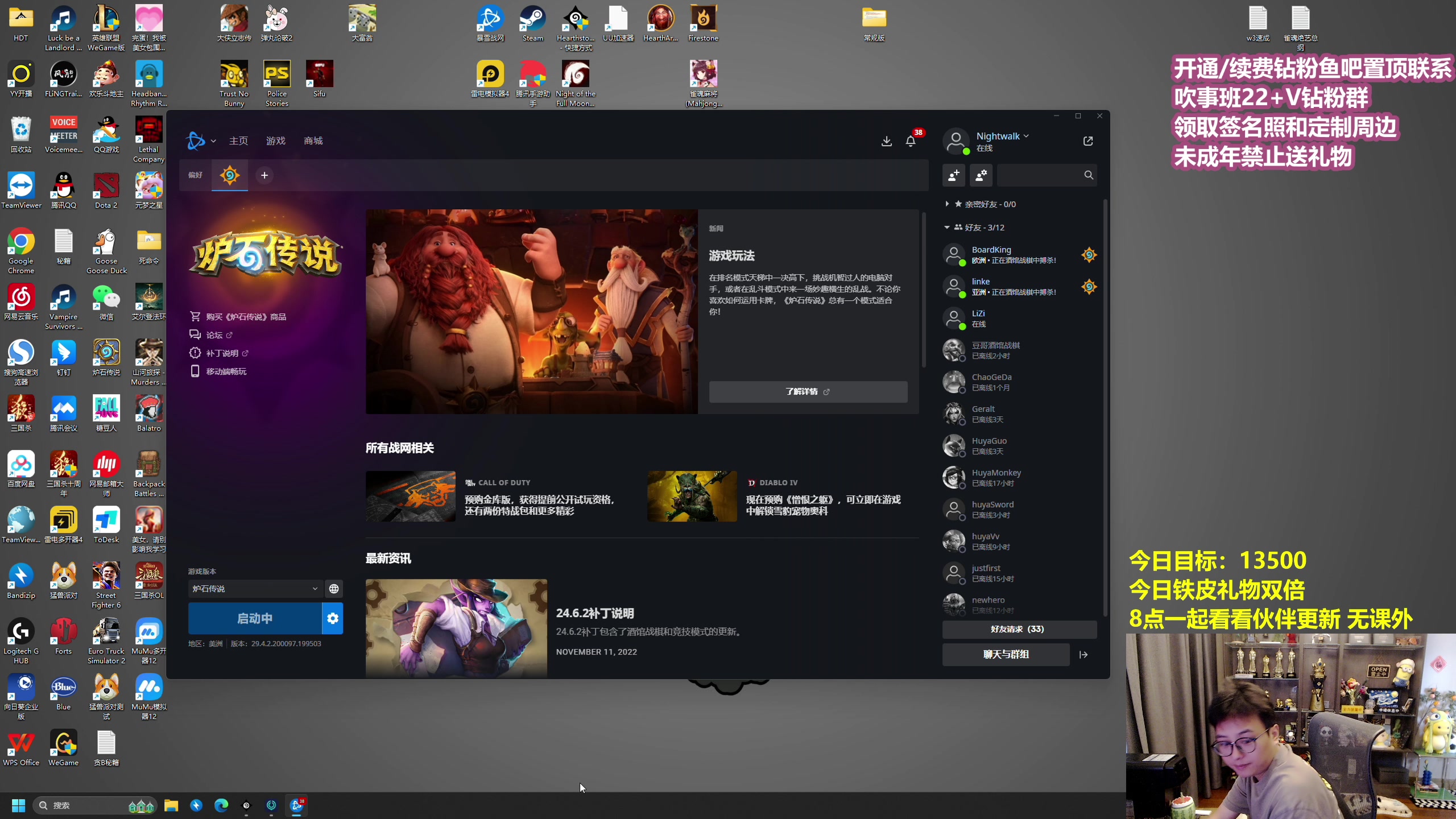The height and width of the screenshot is (819, 1456).
Task: Open game settings gear beside launch button
Action: click(333, 618)
